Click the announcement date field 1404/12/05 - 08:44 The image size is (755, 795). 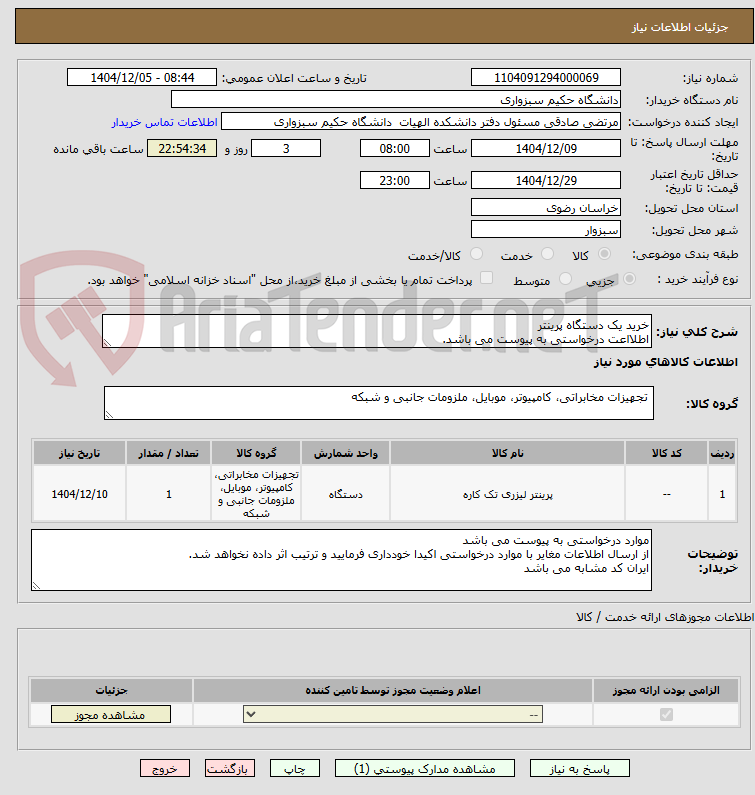coord(142,78)
